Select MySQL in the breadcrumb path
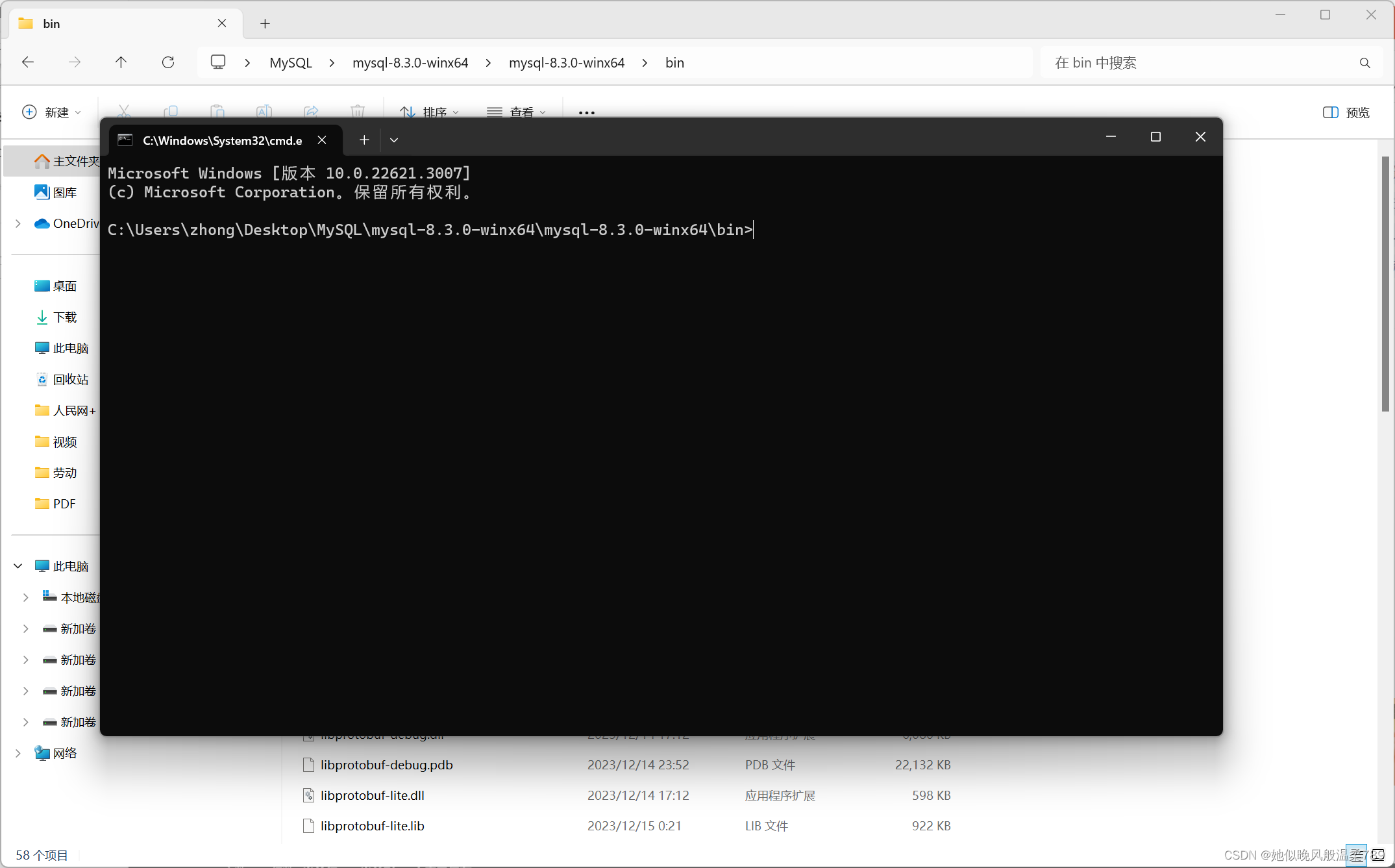The image size is (1395, 868). click(291, 63)
